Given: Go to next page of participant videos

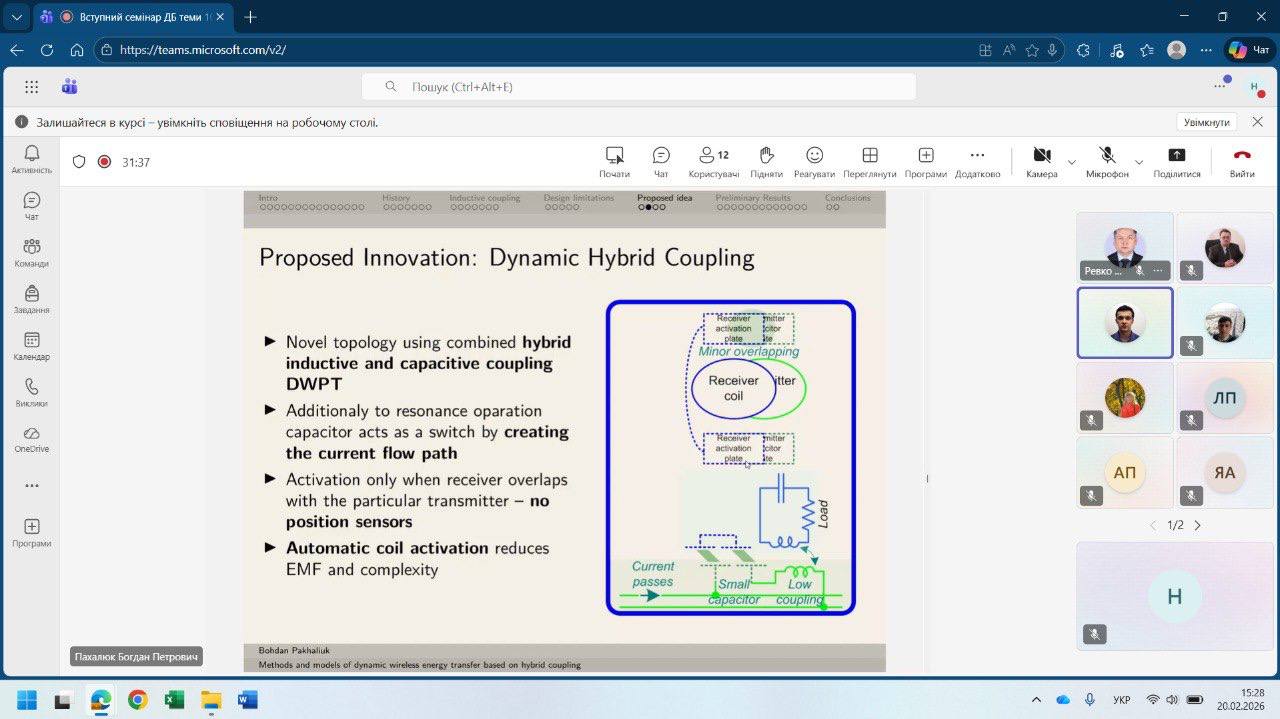Looking at the screenshot, I should (x=1198, y=525).
